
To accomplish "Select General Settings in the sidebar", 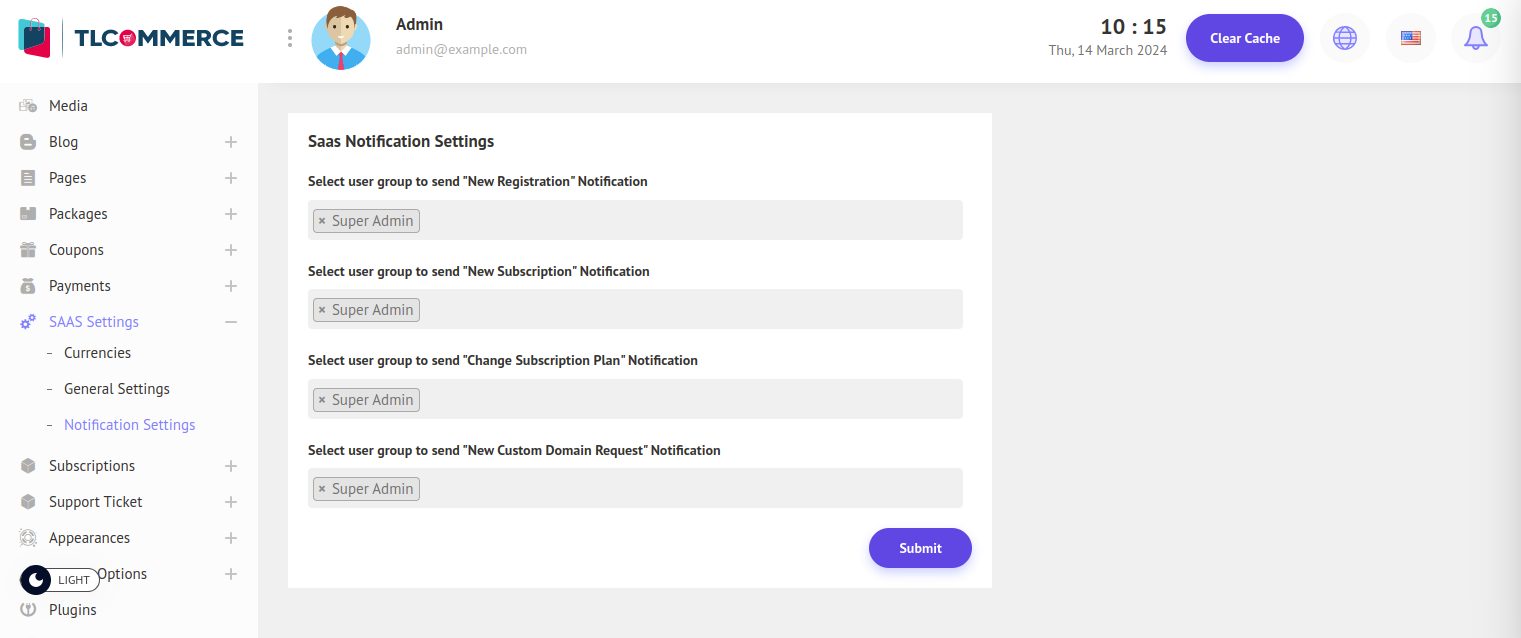I will point(116,389).
